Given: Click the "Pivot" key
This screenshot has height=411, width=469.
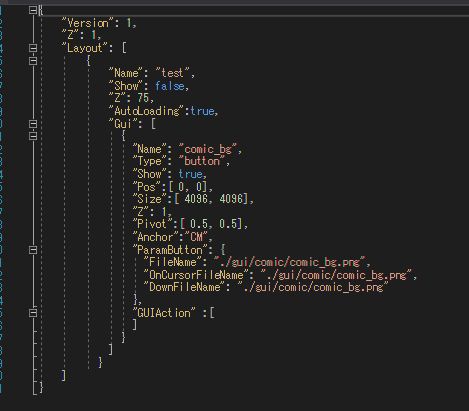Looking at the screenshot, I should 153,224.
